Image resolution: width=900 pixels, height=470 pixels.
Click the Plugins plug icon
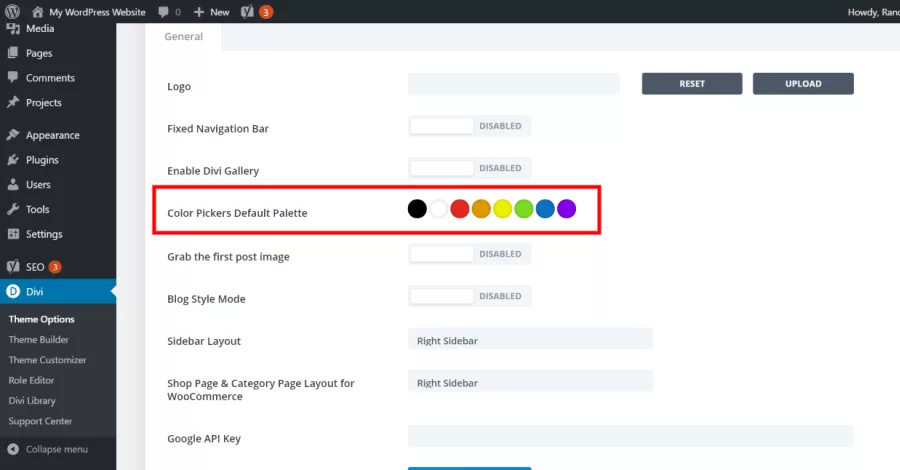point(13,160)
